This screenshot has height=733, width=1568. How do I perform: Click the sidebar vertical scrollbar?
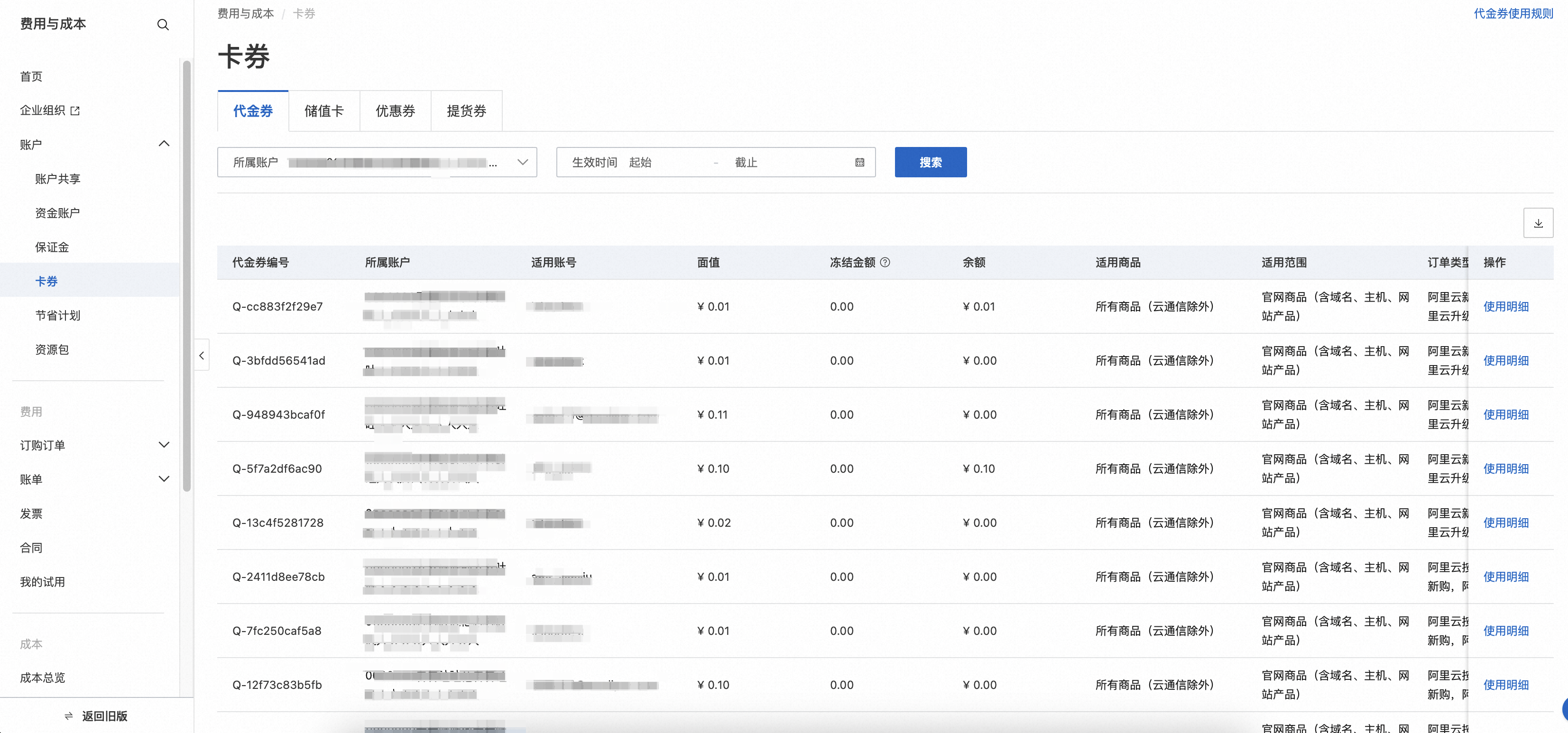(187, 275)
